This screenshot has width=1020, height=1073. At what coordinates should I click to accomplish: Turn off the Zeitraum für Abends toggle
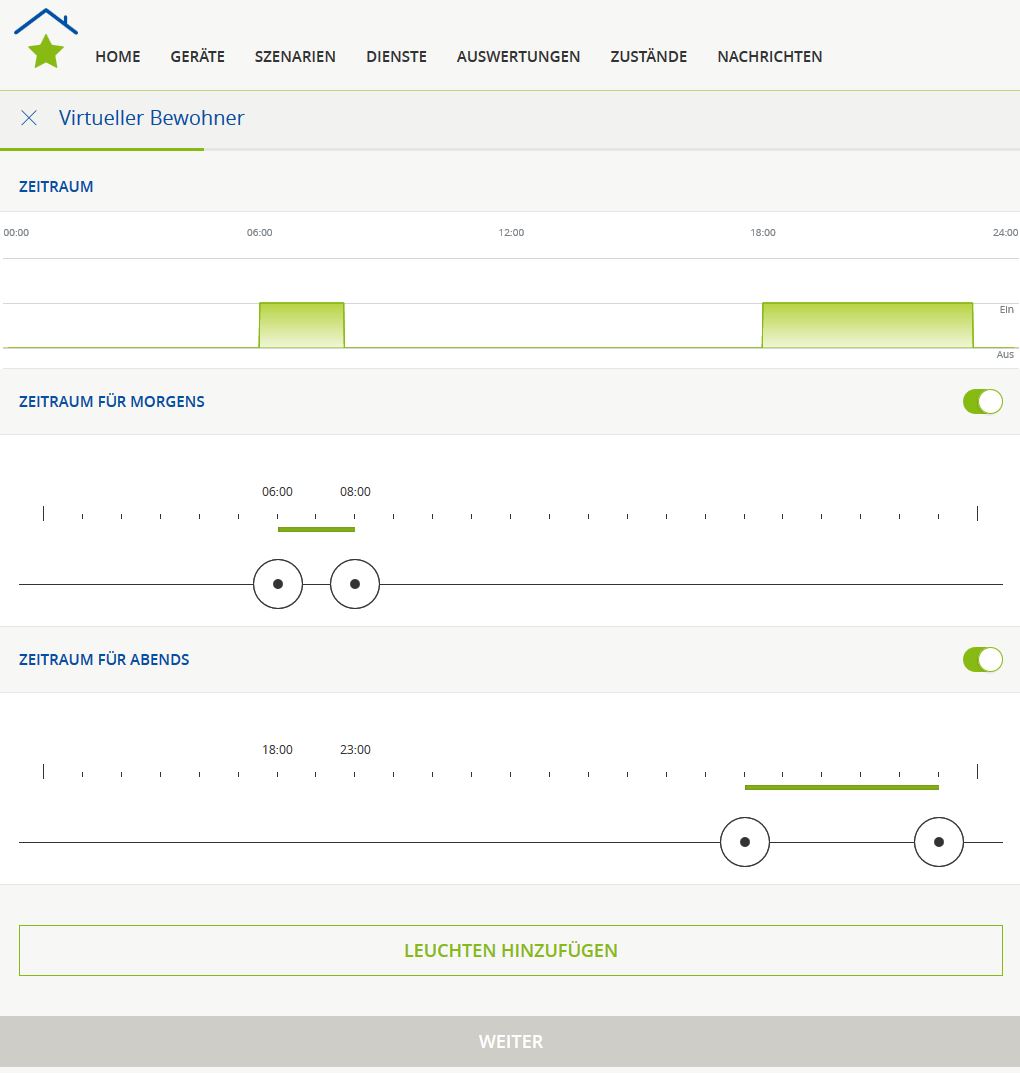coord(982,660)
